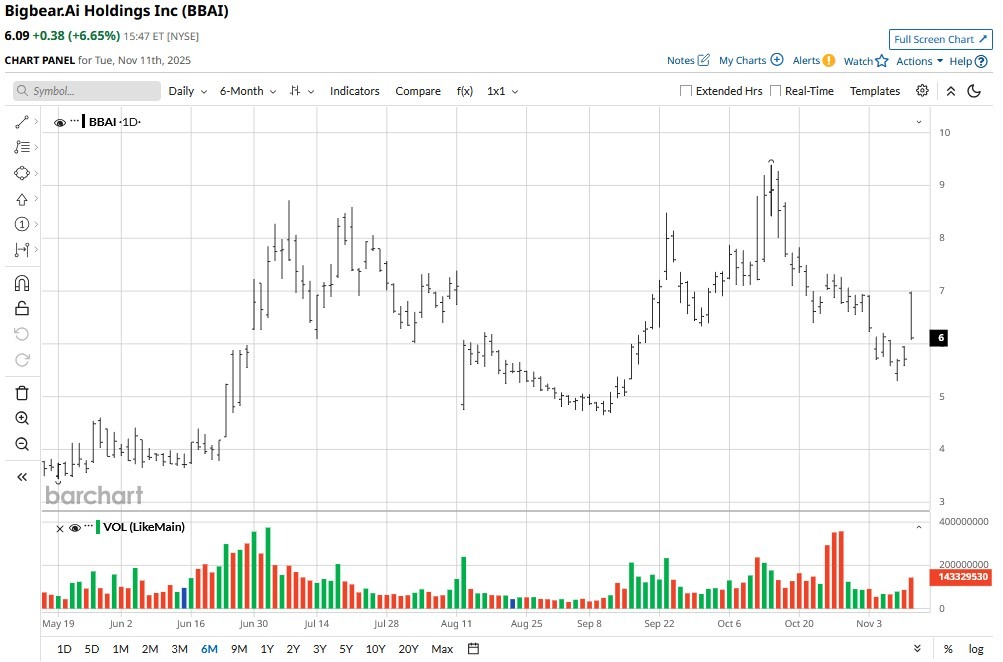The width and height of the screenshot is (1003, 662).
Task: Open the 6-Month period dropdown
Action: pos(248,91)
